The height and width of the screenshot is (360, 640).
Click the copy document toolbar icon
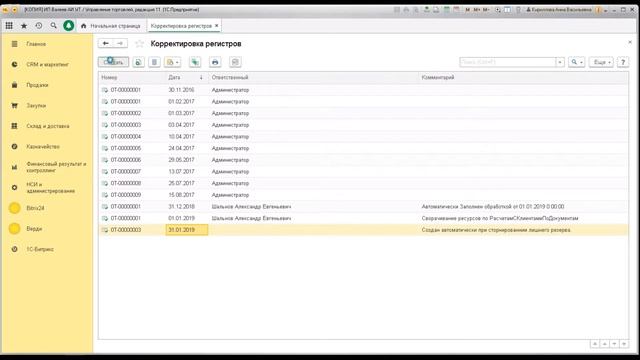(x=138, y=62)
